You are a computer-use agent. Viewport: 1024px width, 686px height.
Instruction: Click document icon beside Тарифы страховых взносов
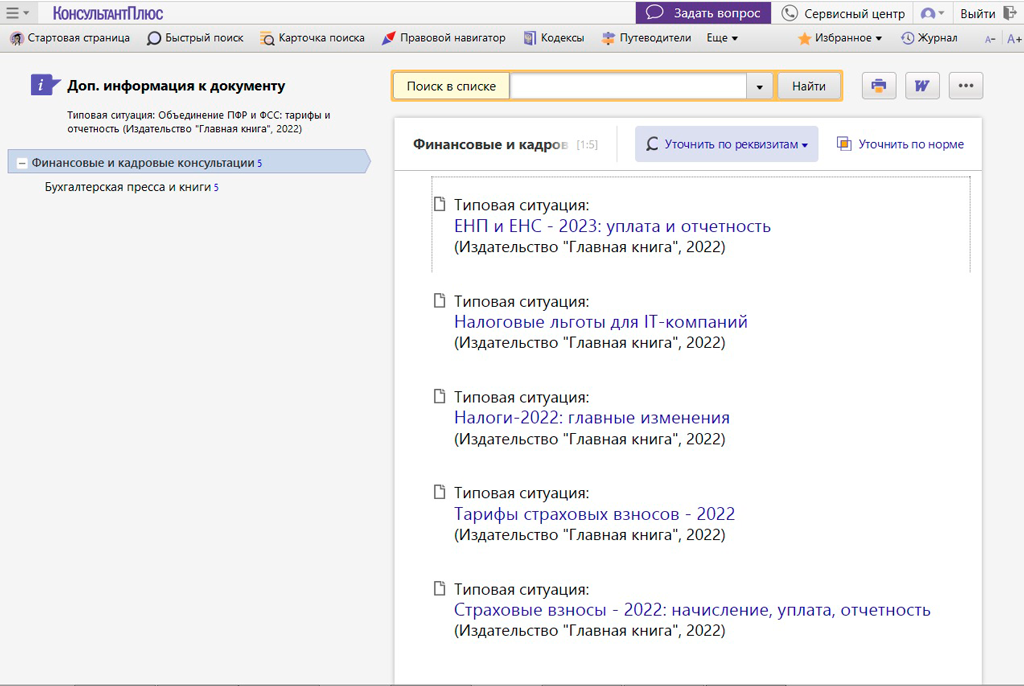(x=440, y=492)
